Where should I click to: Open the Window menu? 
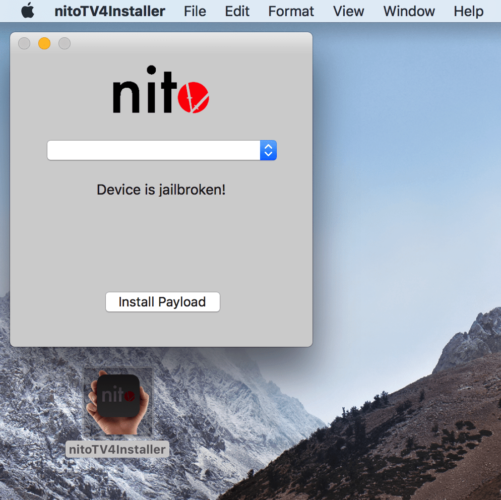pyautogui.click(x=409, y=11)
